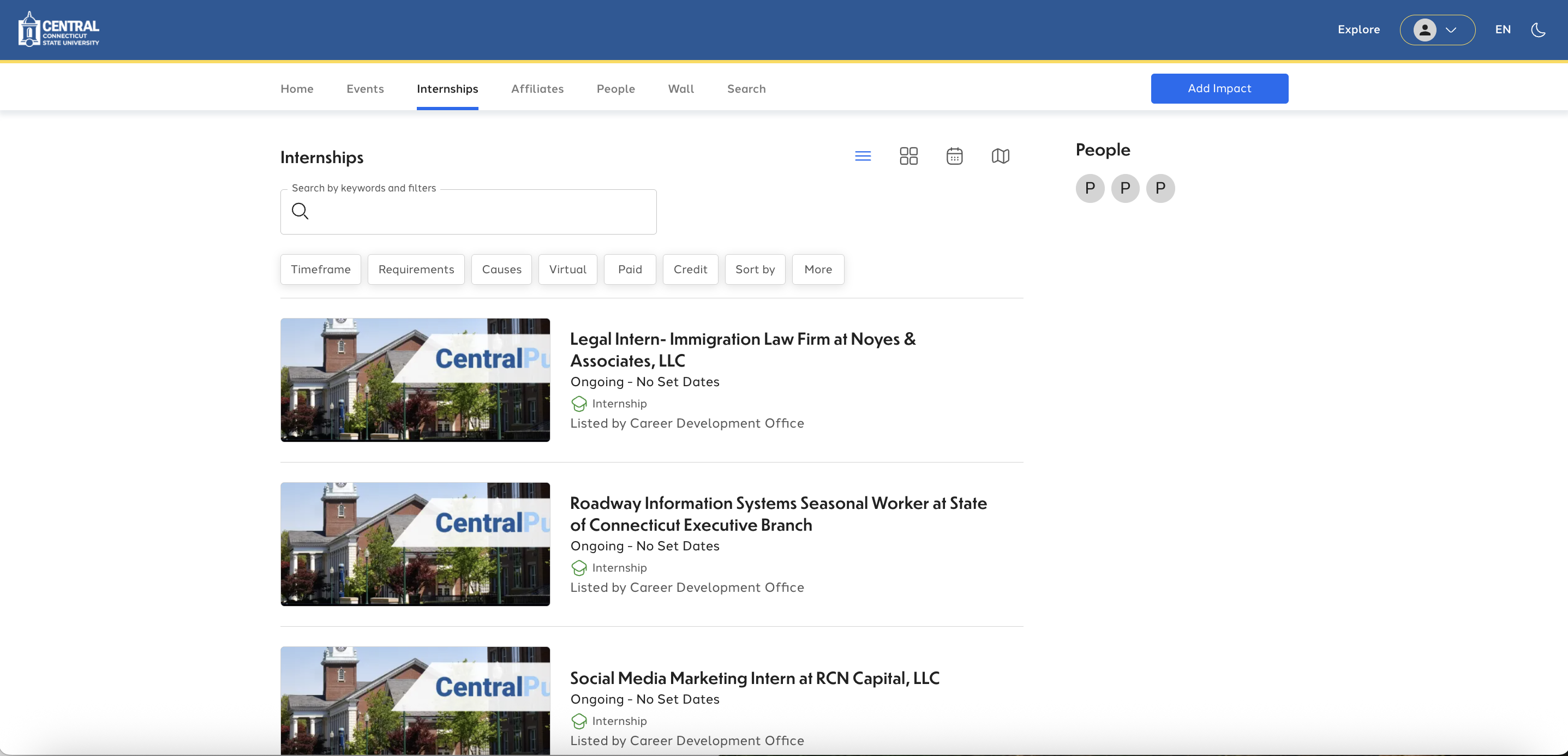The width and height of the screenshot is (1568, 756).
Task: Click the search by keywords input field
Action: pyautogui.click(x=468, y=212)
